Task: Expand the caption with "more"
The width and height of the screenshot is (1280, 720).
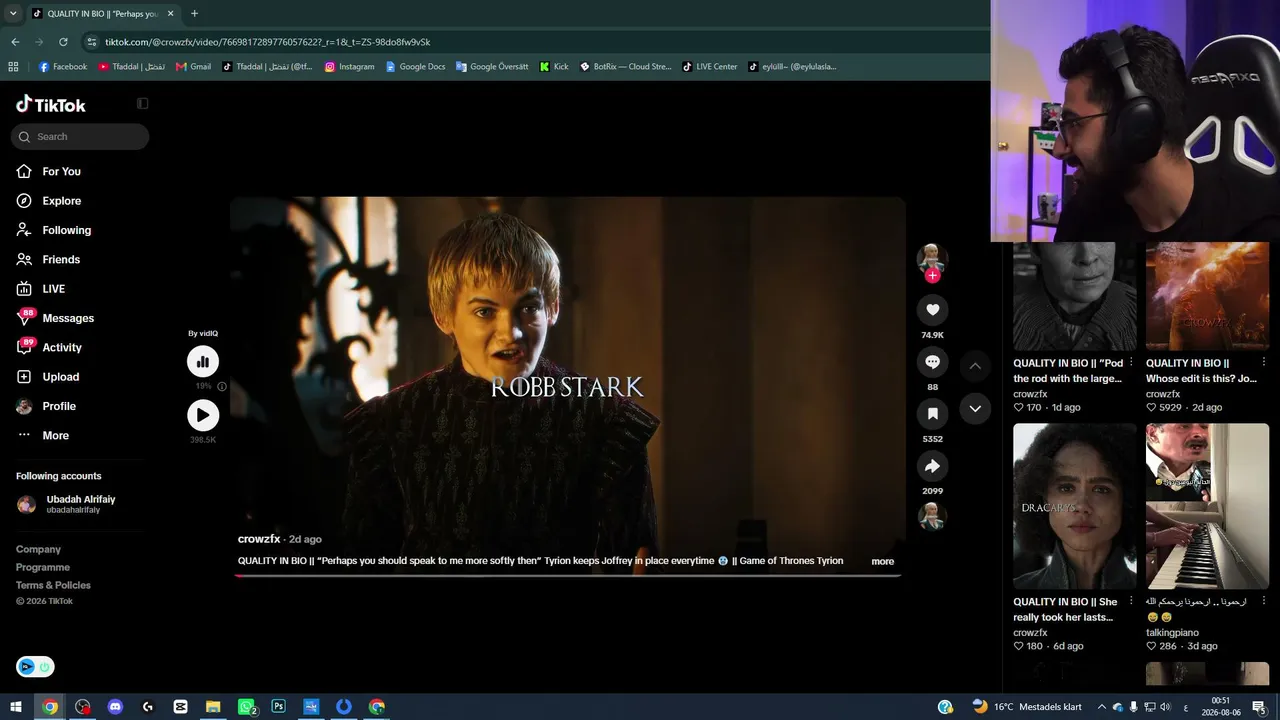Action: pyautogui.click(x=883, y=562)
